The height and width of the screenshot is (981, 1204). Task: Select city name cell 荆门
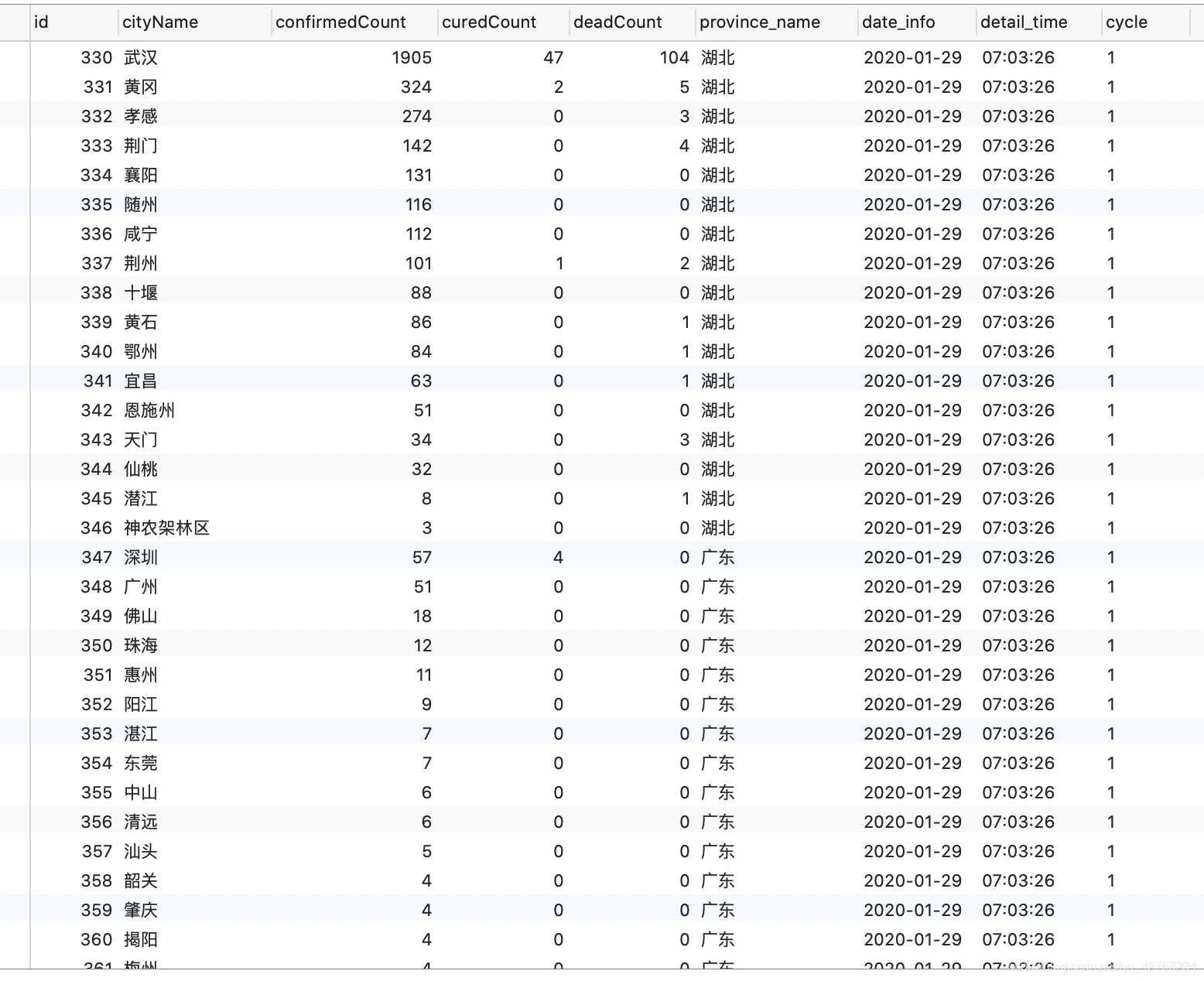141,145
